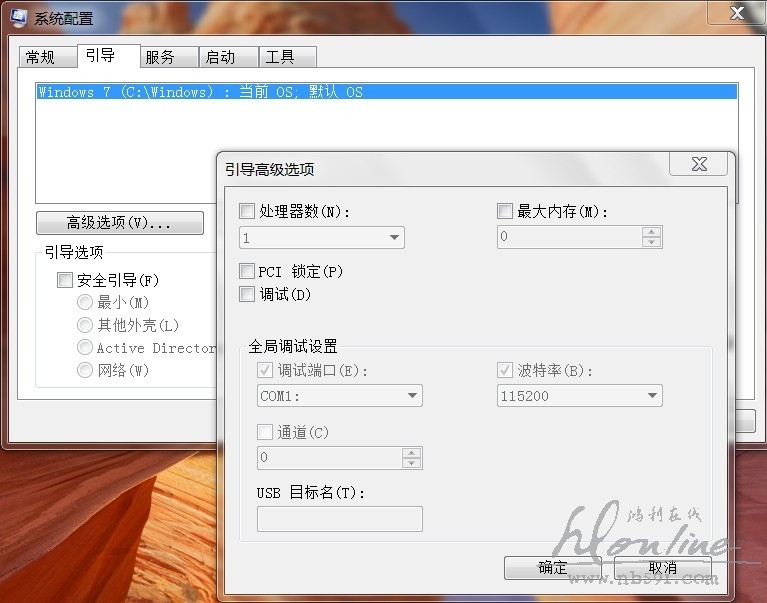Image resolution: width=767 pixels, height=603 pixels.
Task: Choose the 最小(M) radio option
Action: pos(85,302)
